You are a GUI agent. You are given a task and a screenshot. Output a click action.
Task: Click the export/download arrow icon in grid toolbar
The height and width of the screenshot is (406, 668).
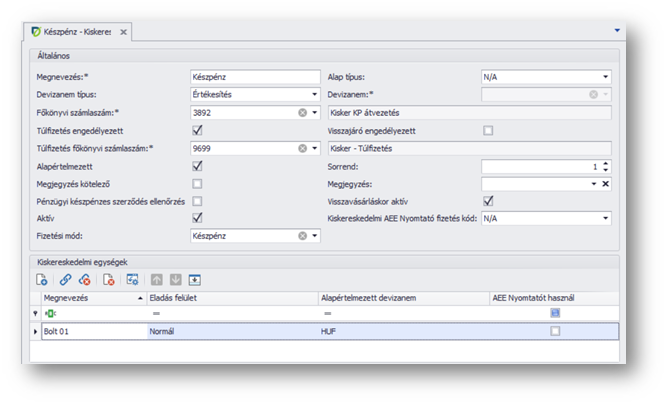pos(195,279)
